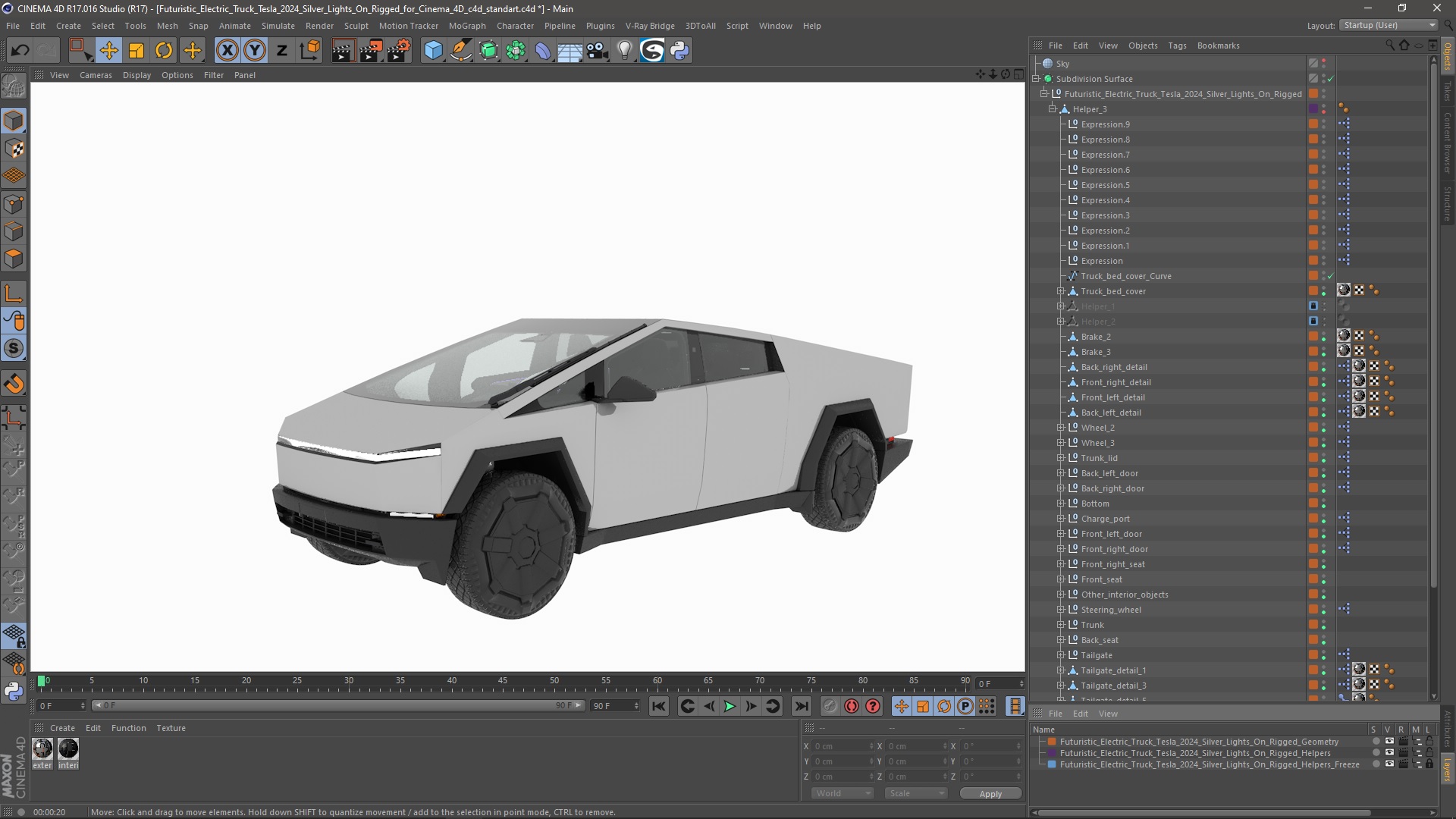This screenshot has width=1456, height=819.
Task: Go to start of animation
Action: (658, 706)
